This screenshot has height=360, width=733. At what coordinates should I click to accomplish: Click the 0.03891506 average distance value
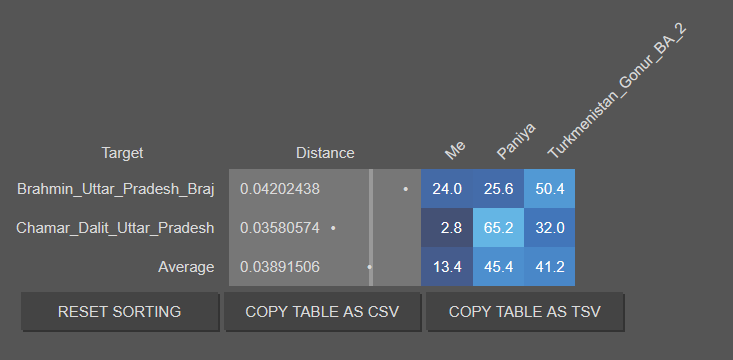point(280,267)
